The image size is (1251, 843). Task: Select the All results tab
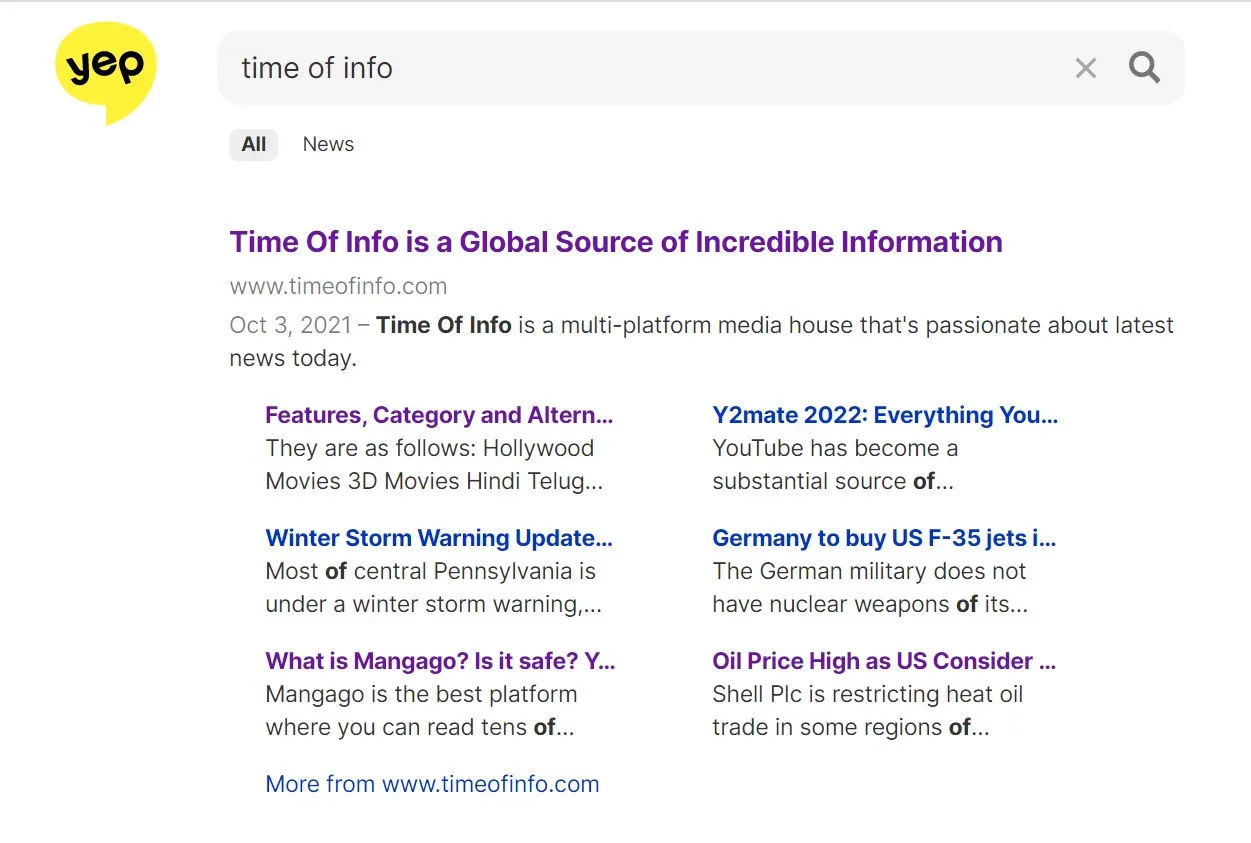click(253, 144)
